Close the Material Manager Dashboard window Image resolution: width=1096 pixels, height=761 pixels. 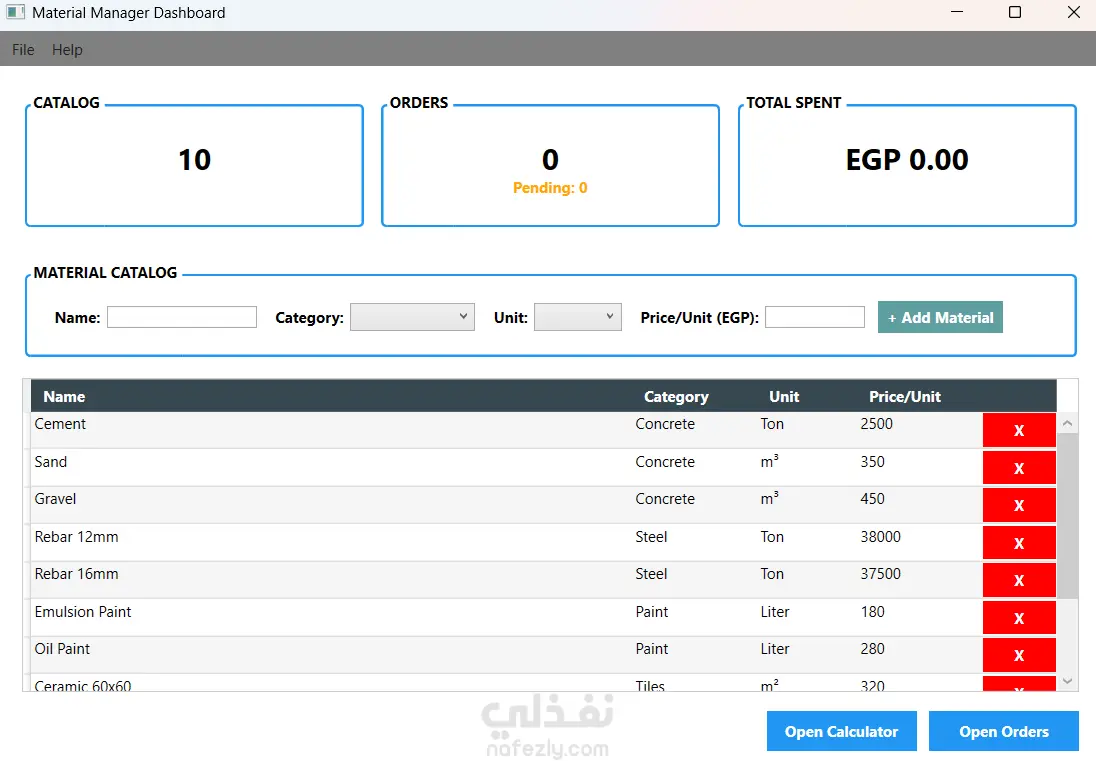(1074, 12)
